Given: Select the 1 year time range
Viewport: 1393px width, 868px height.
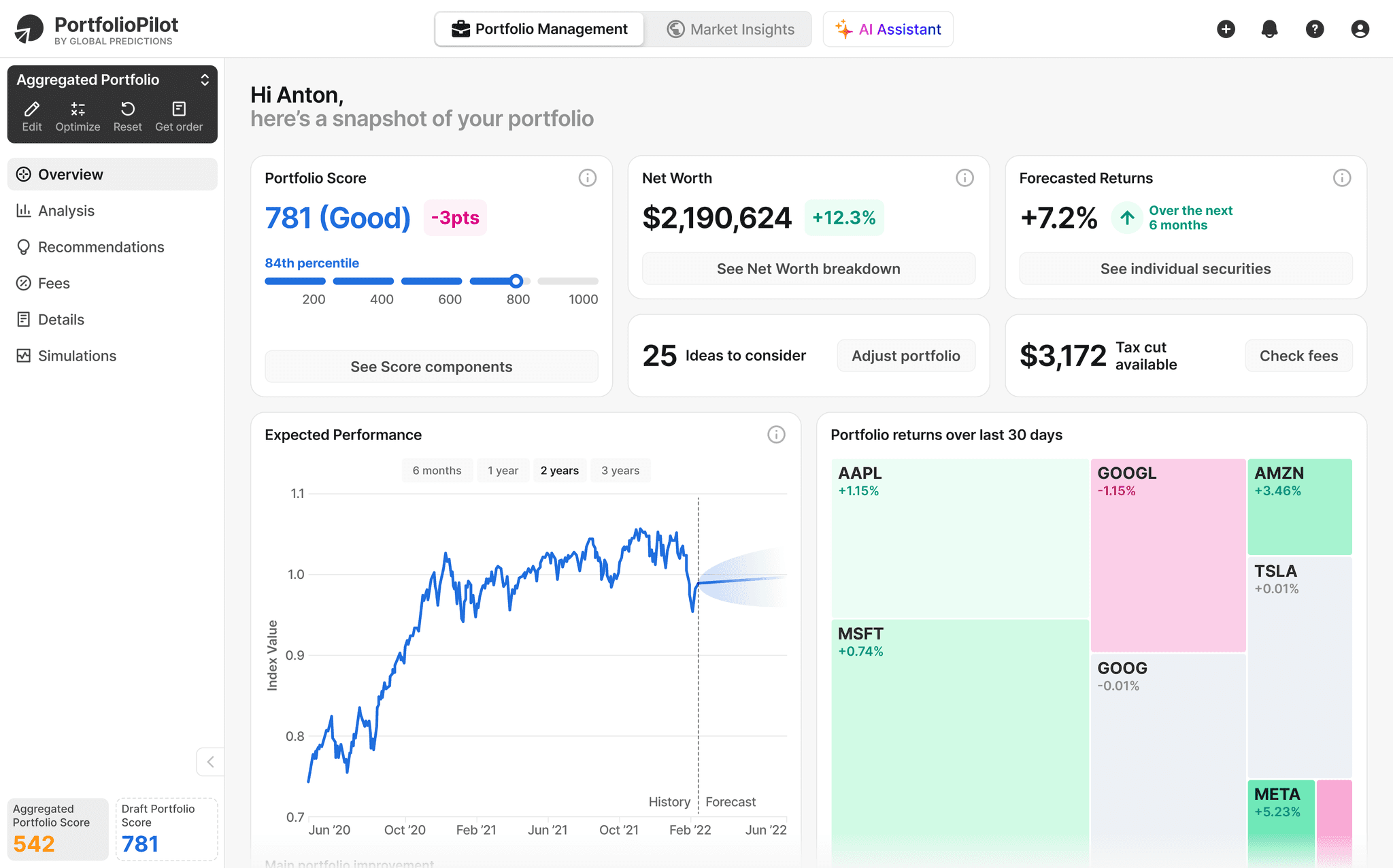Looking at the screenshot, I should [503, 471].
